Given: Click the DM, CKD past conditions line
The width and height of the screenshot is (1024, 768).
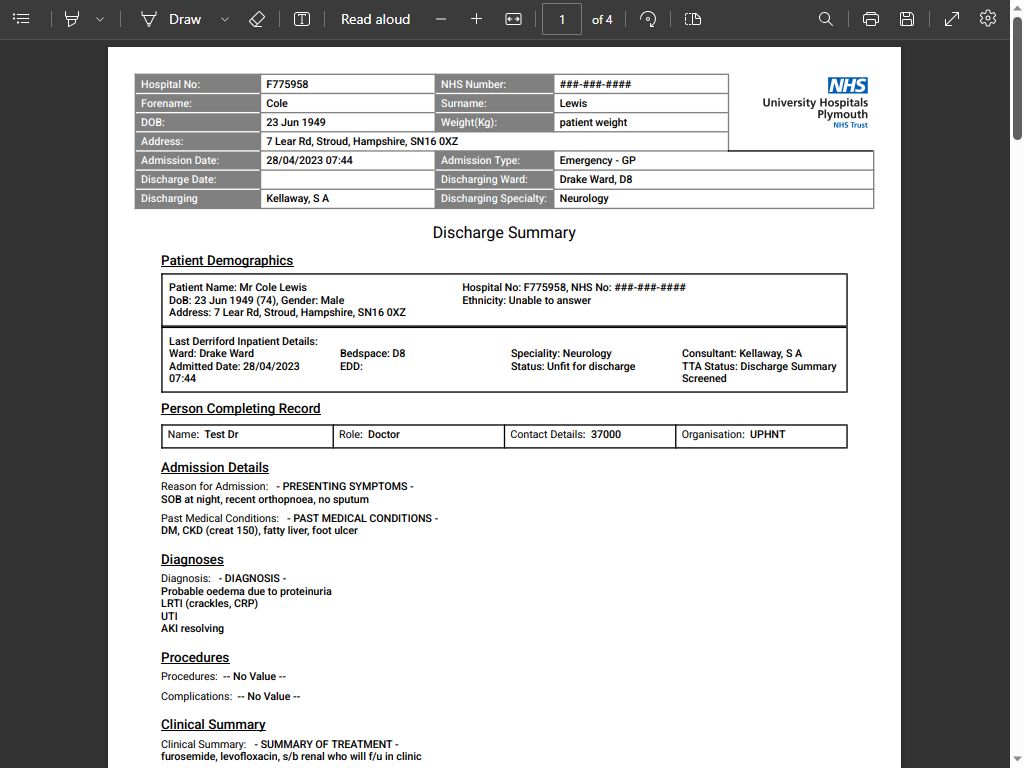Looking at the screenshot, I should (259, 530).
